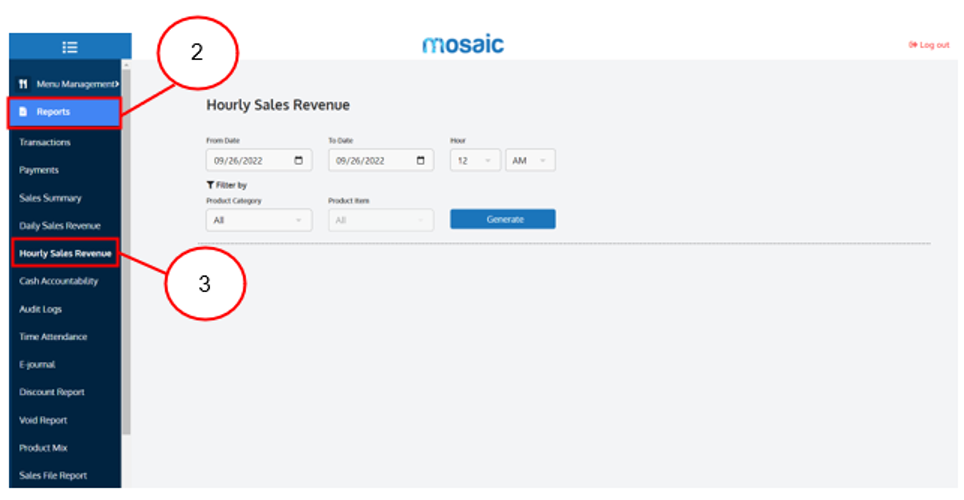
Task: Click the Menu Management fork-knife icon
Action: pyautogui.click(x=23, y=84)
